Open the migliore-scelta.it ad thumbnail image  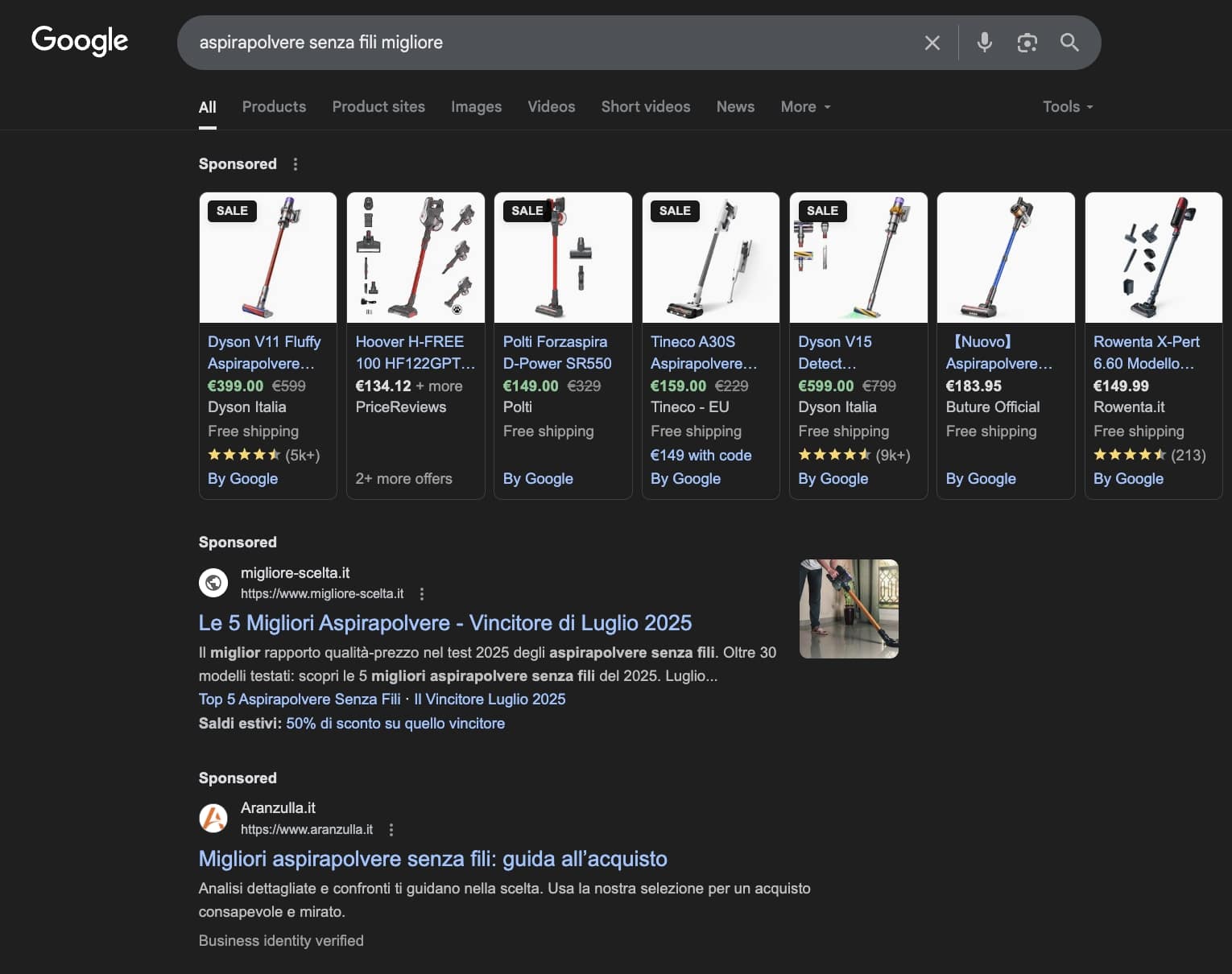[849, 609]
